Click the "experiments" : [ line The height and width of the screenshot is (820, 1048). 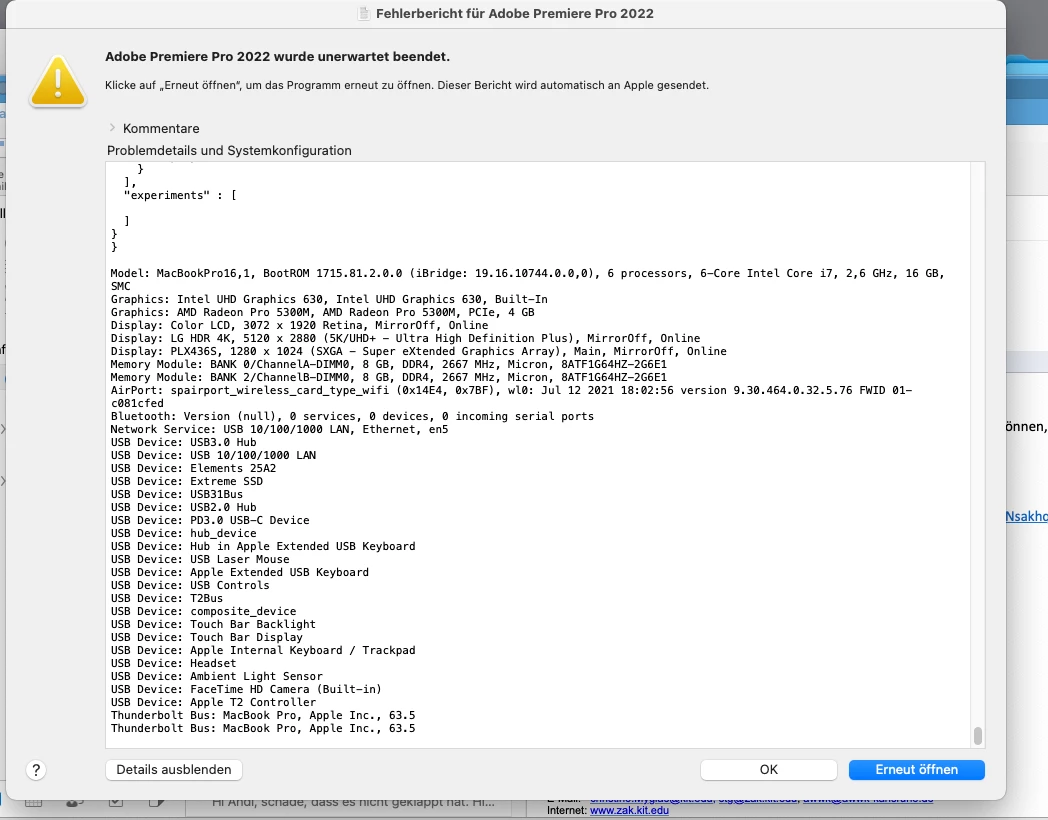coord(180,195)
